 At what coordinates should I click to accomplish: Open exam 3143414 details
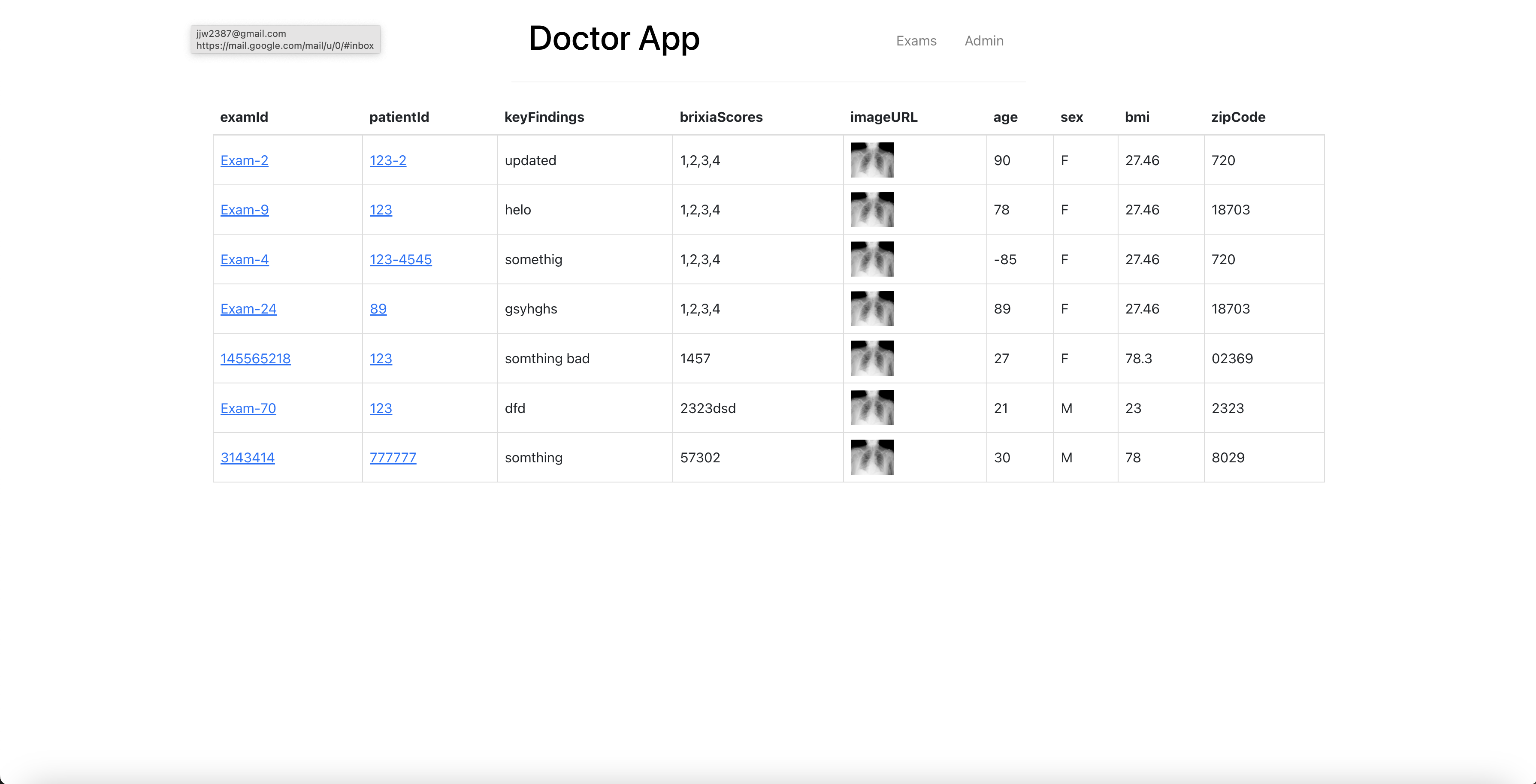pos(248,457)
